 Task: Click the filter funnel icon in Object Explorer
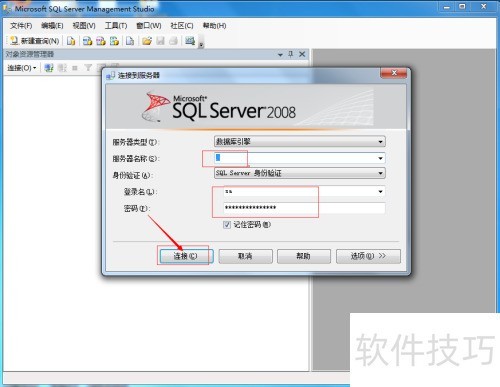tap(88, 68)
